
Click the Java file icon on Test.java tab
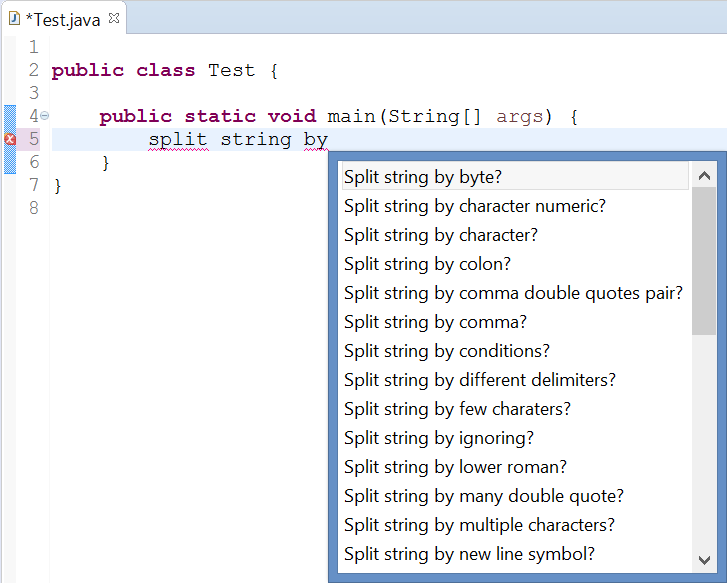[14, 18]
